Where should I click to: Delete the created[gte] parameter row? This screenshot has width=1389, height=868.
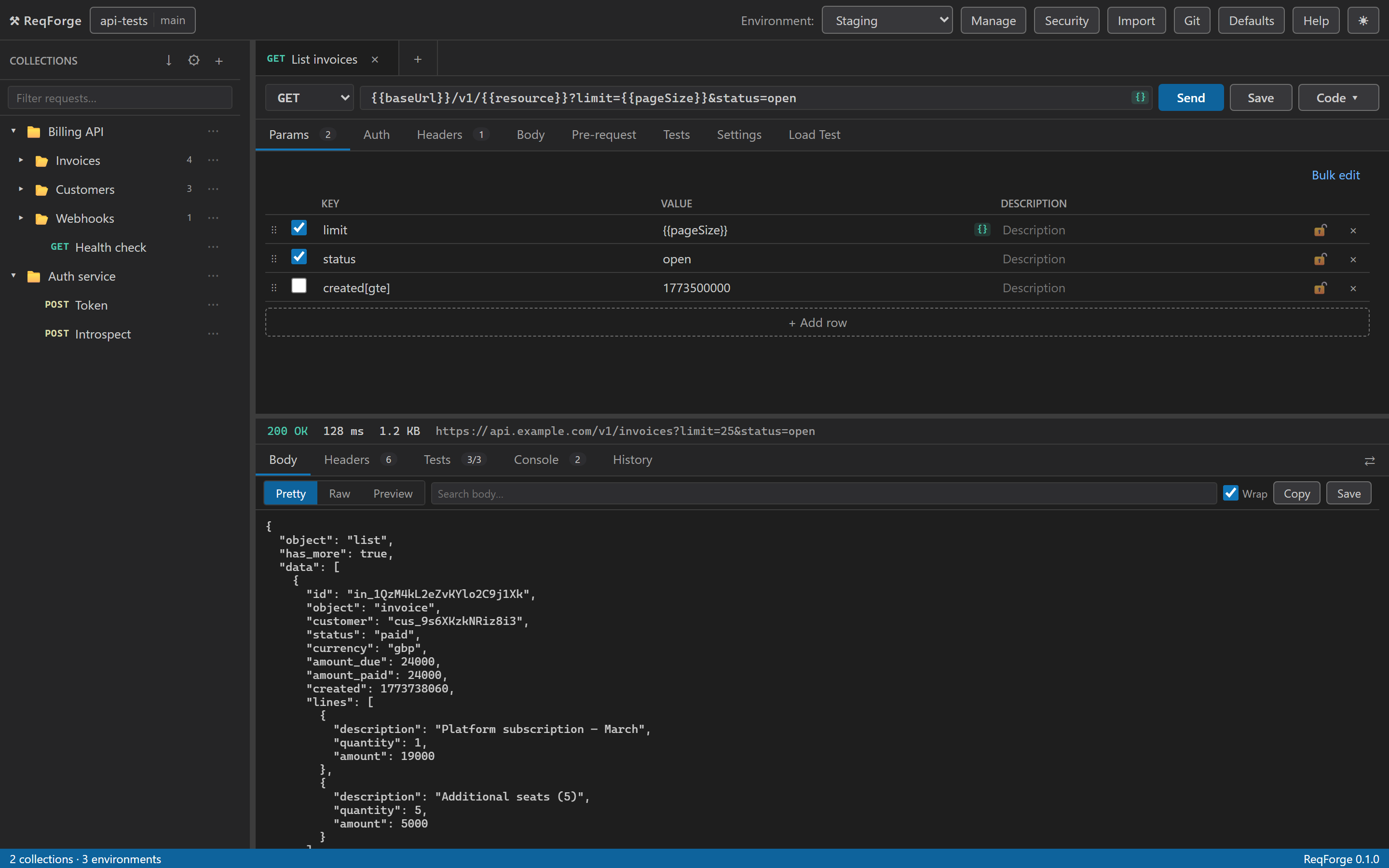1353,288
